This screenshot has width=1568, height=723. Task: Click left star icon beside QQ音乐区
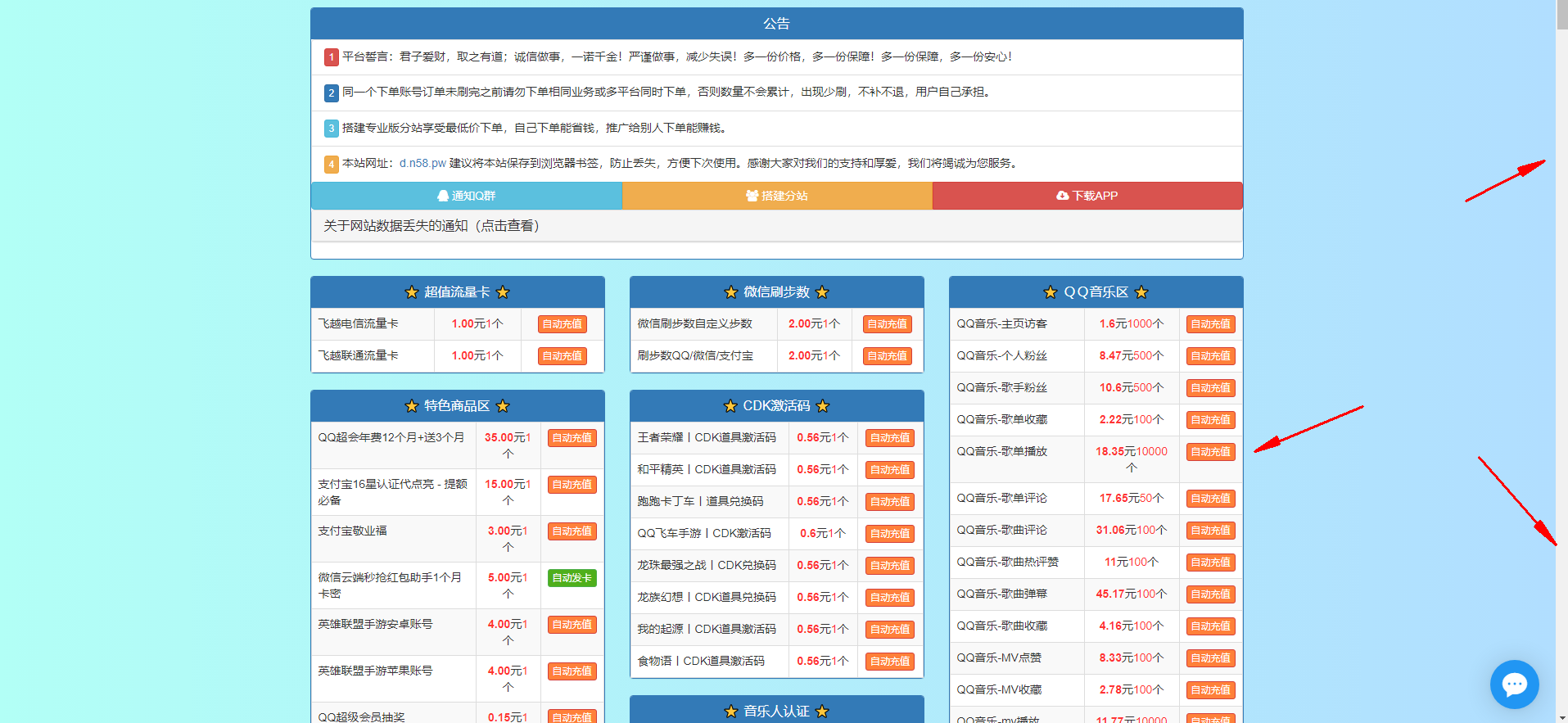1051,292
